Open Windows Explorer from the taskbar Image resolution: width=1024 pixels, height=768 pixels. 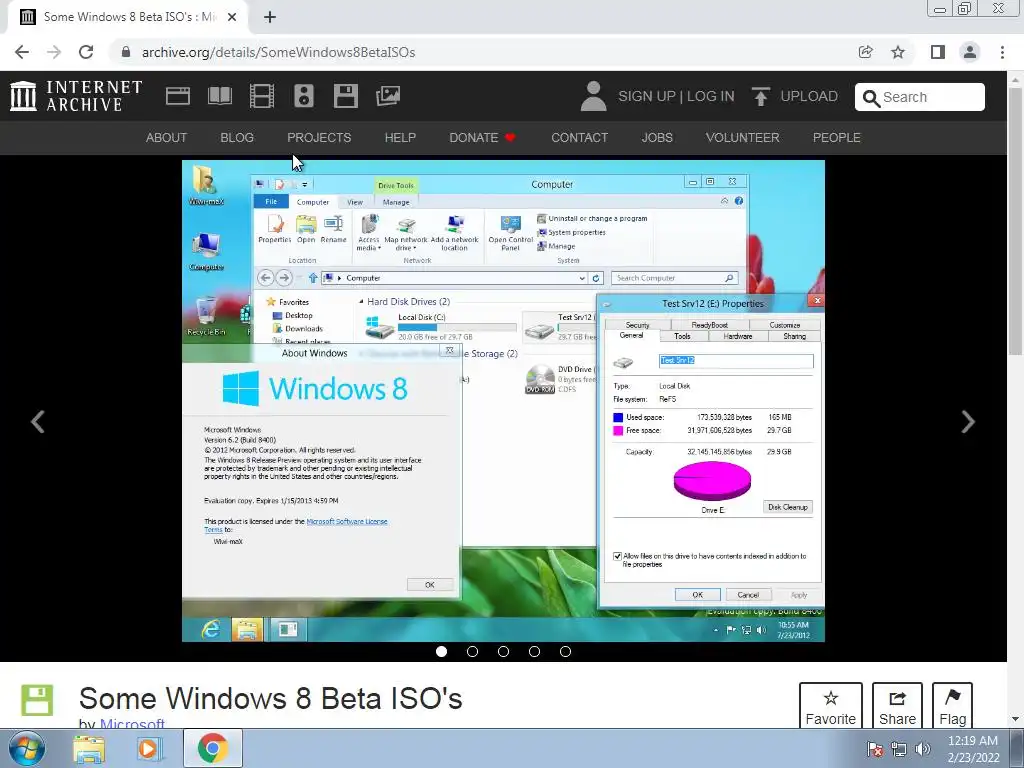89,748
